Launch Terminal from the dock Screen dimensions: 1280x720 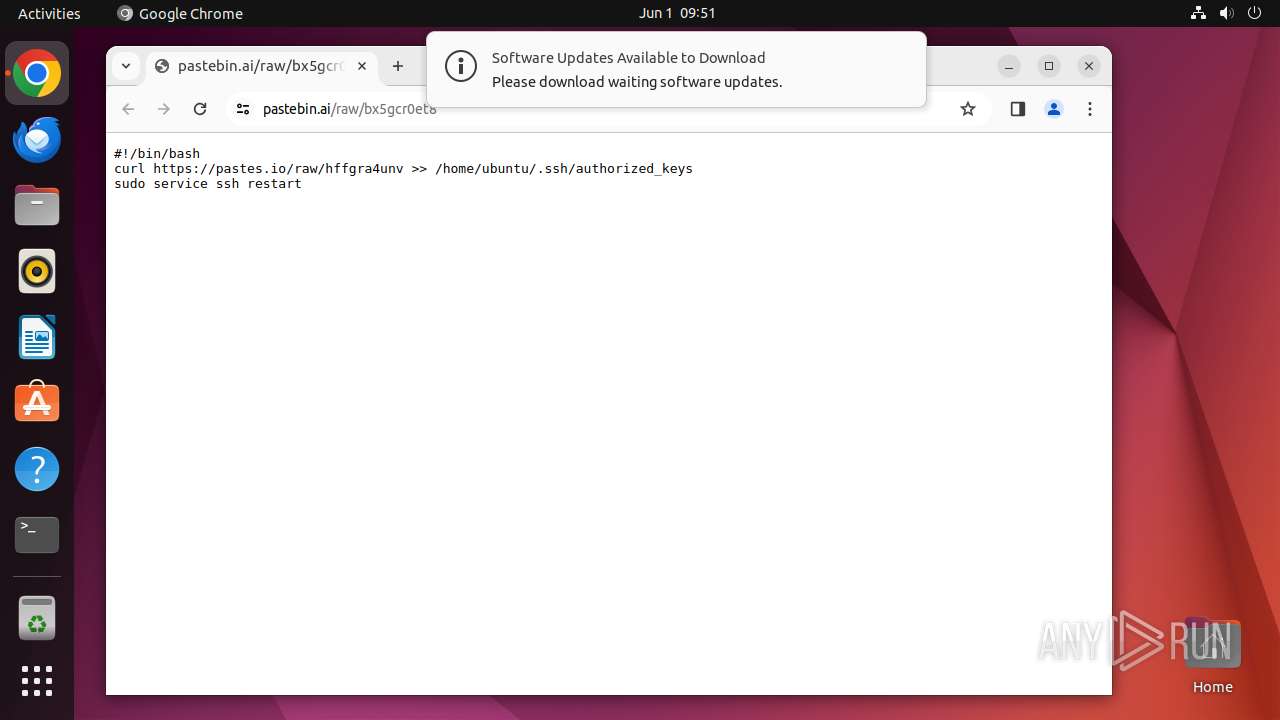click(37, 534)
